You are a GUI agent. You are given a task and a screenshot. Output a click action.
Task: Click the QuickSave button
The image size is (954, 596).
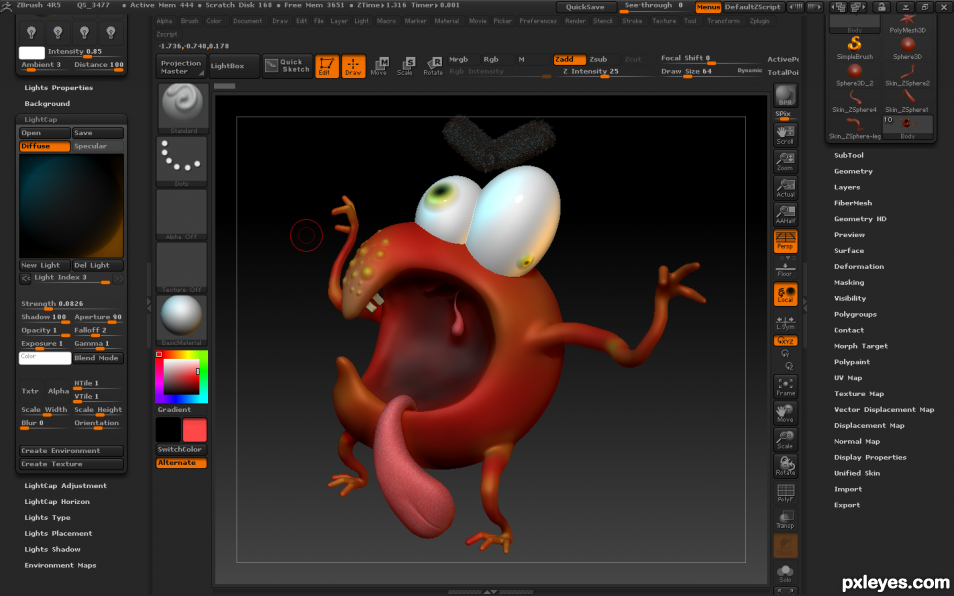coord(585,7)
